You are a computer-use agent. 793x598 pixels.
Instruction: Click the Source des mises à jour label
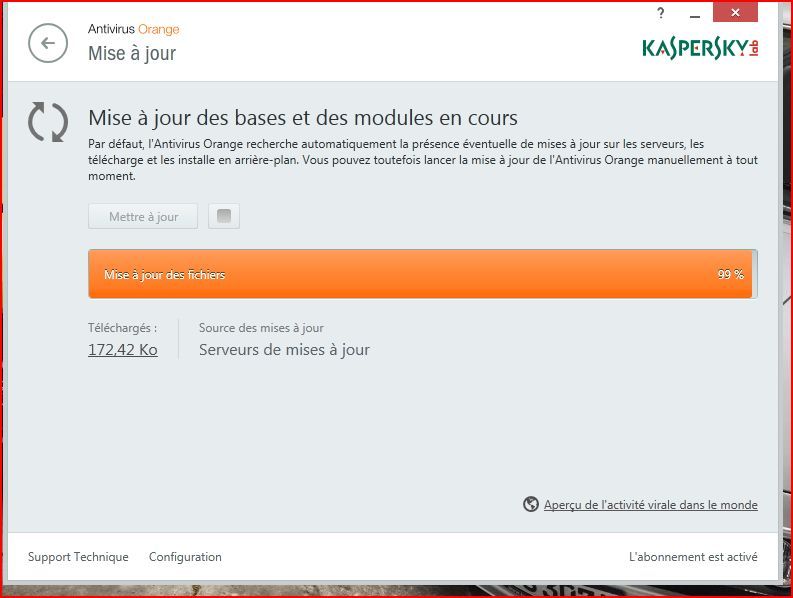(x=261, y=328)
